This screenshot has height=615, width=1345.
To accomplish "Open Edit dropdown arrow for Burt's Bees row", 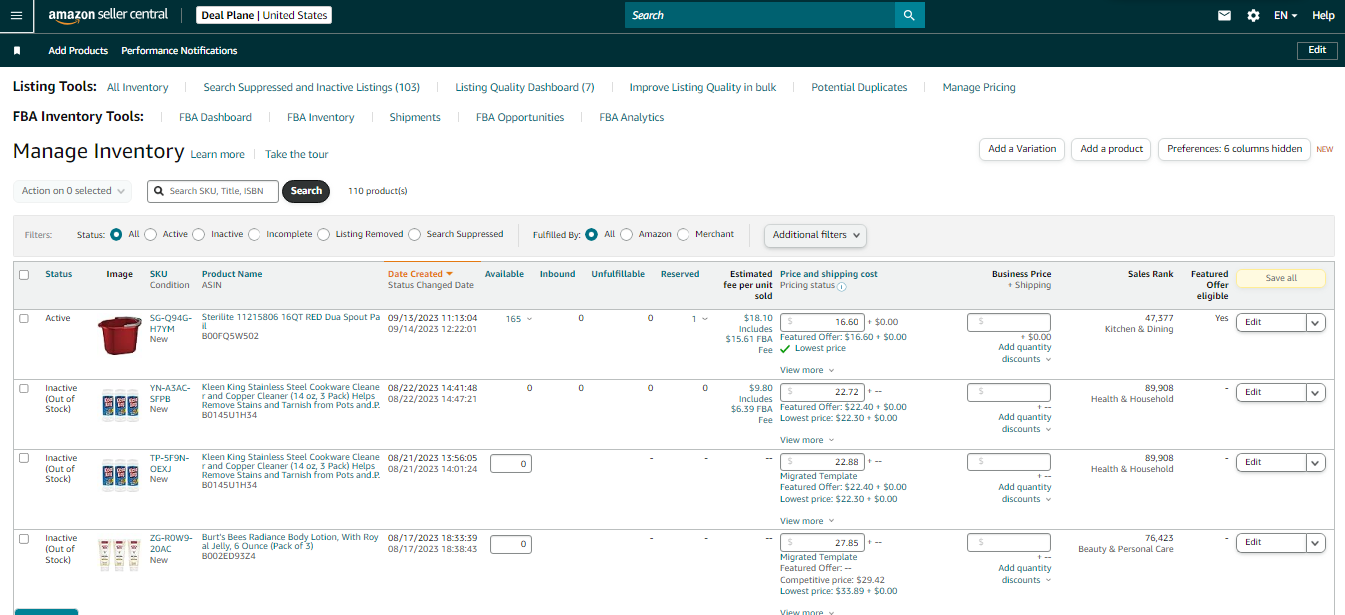I will click(1316, 542).
